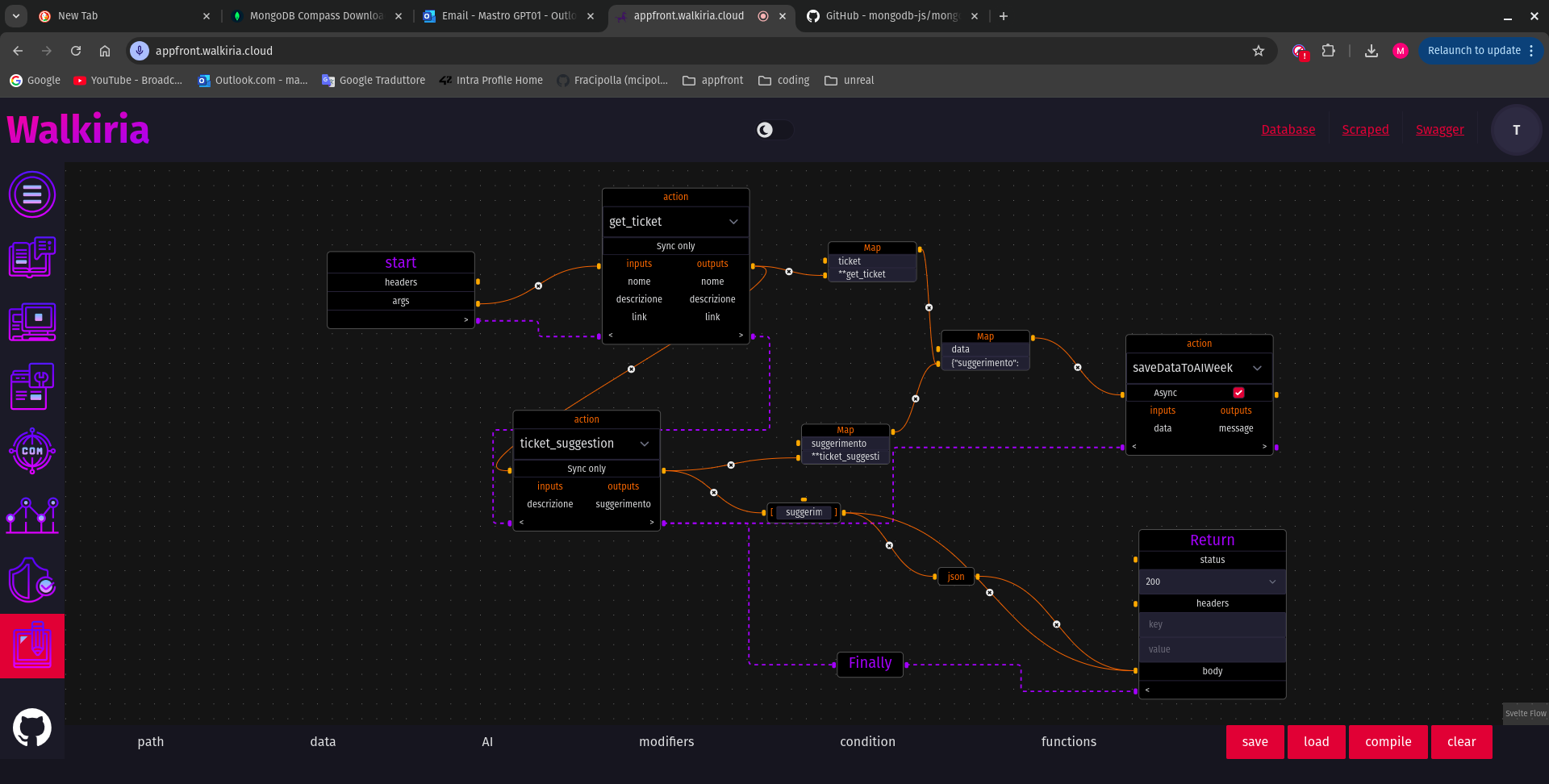
Task: Open the highlighted red clipboard editor icon
Action: point(32,646)
